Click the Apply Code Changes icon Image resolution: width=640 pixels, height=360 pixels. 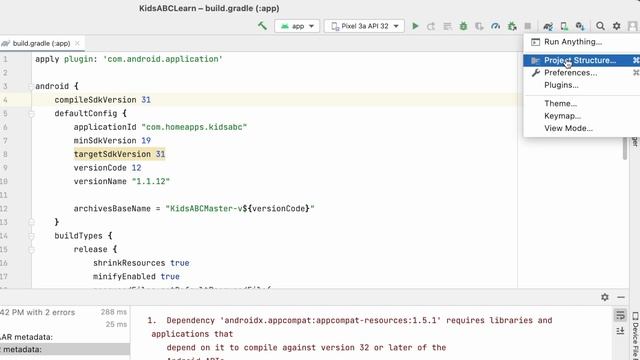point(447,26)
